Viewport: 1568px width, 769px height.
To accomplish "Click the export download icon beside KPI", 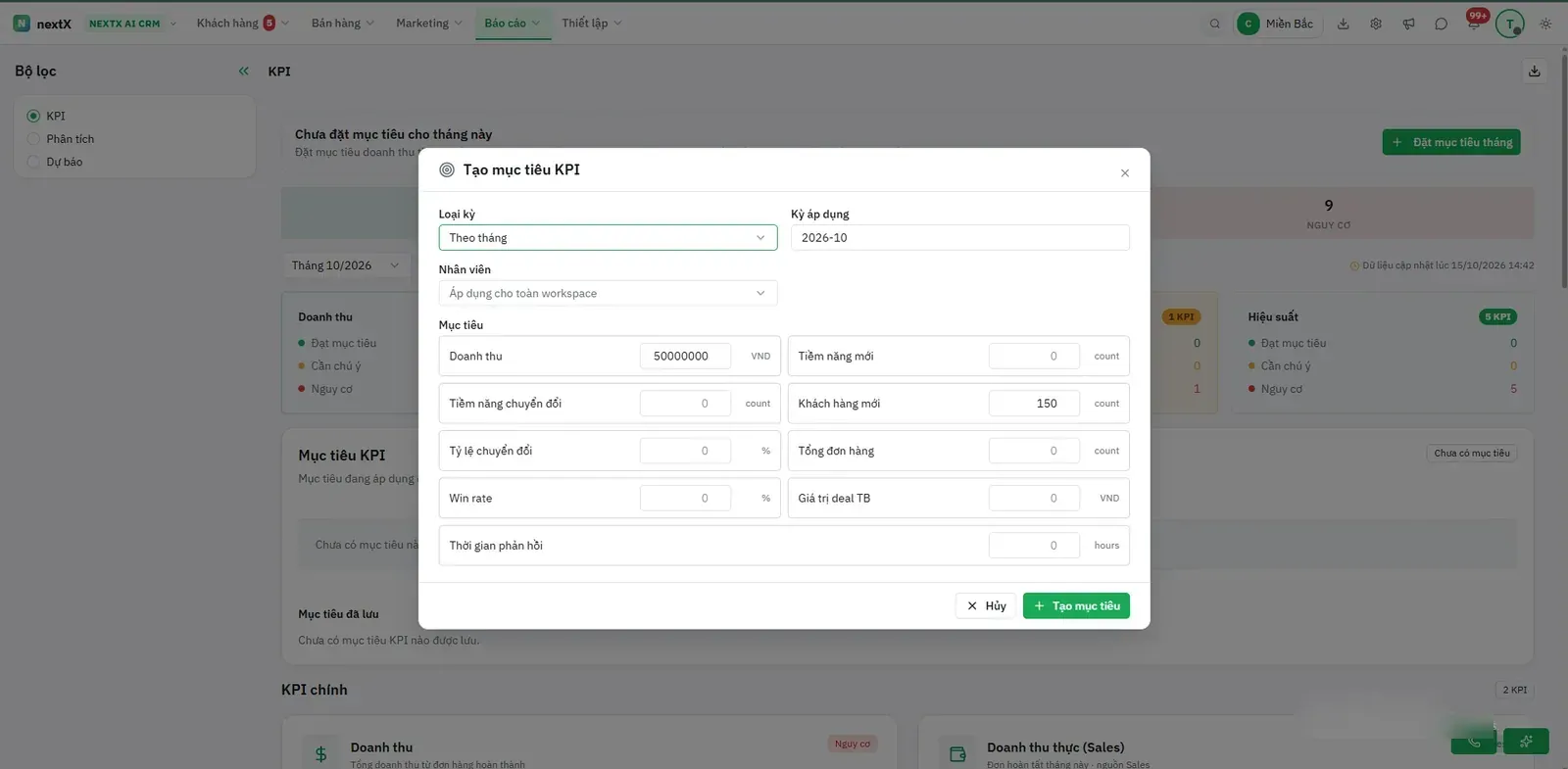I will tap(1534, 71).
